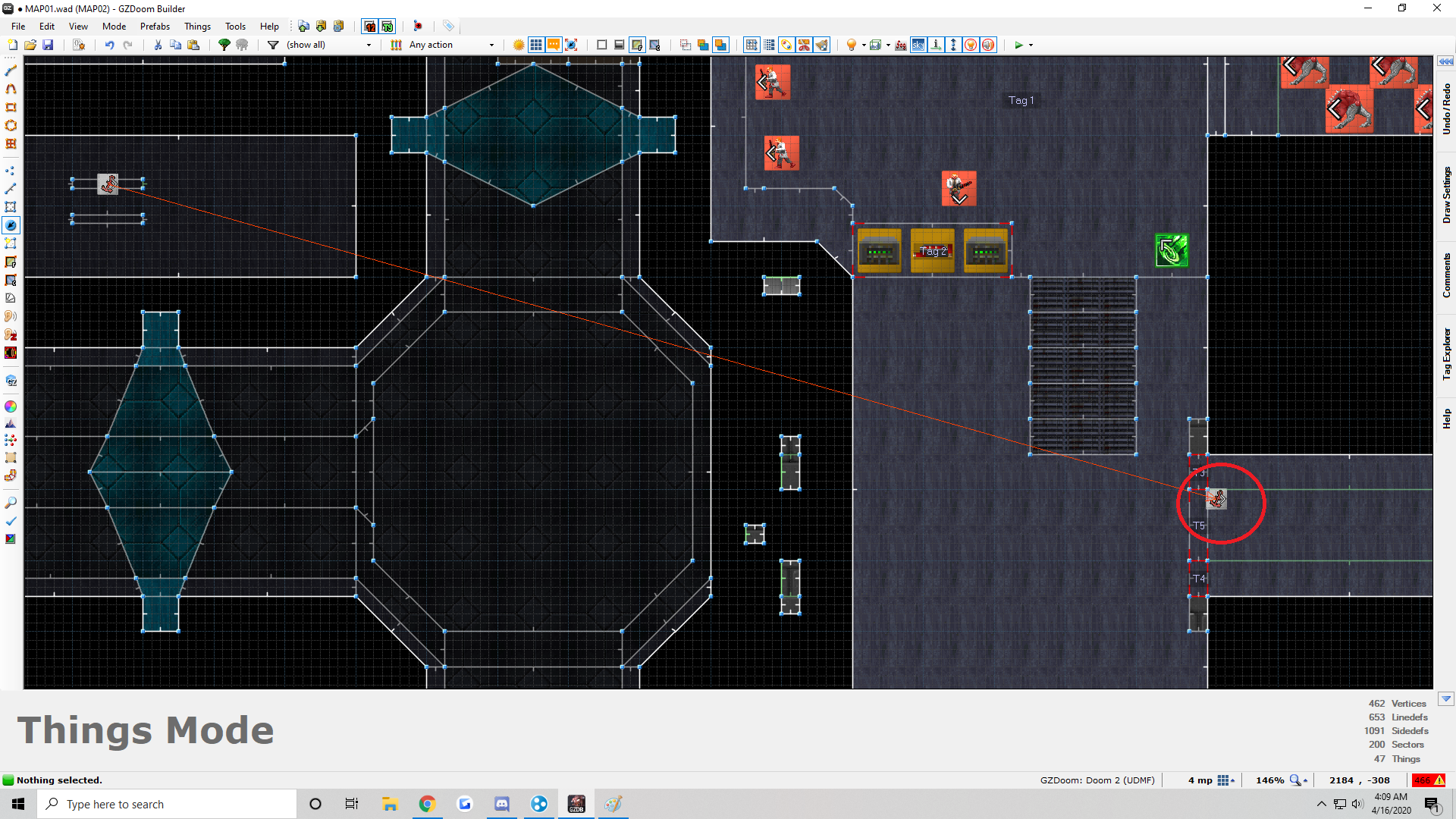The width and height of the screenshot is (1456, 819).
Task: Open View menu
Action: (x=78, y=27)
